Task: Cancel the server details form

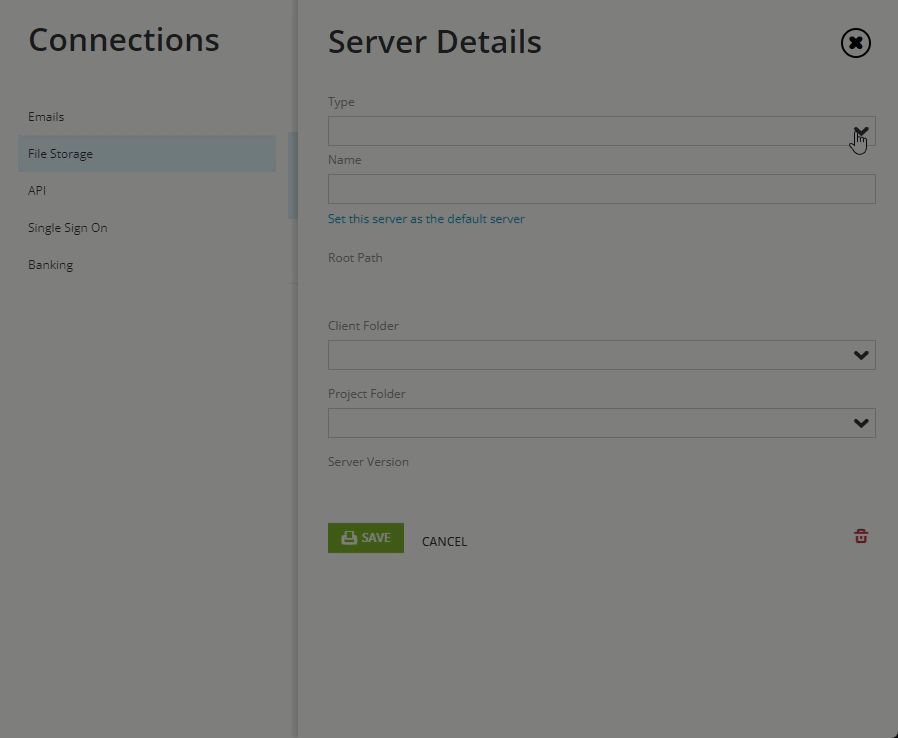Action: (444, 542)
